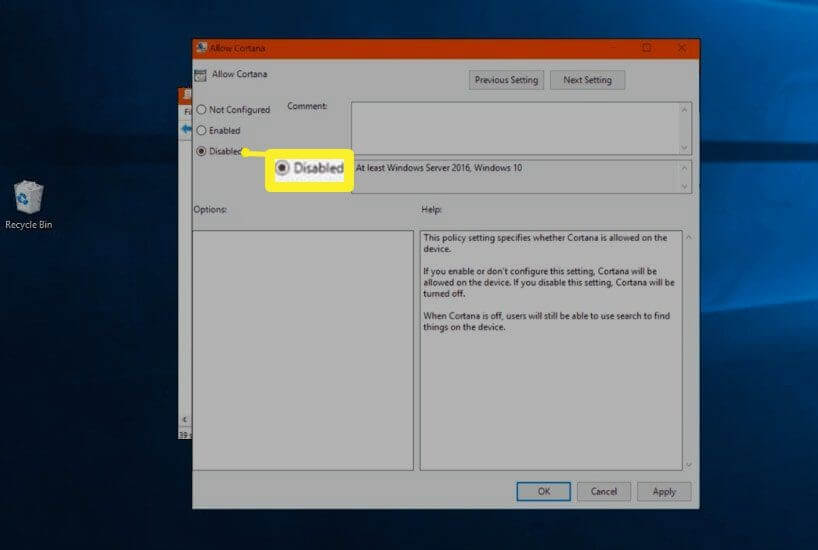Click the back arrow in background window

tap(186, 129)
